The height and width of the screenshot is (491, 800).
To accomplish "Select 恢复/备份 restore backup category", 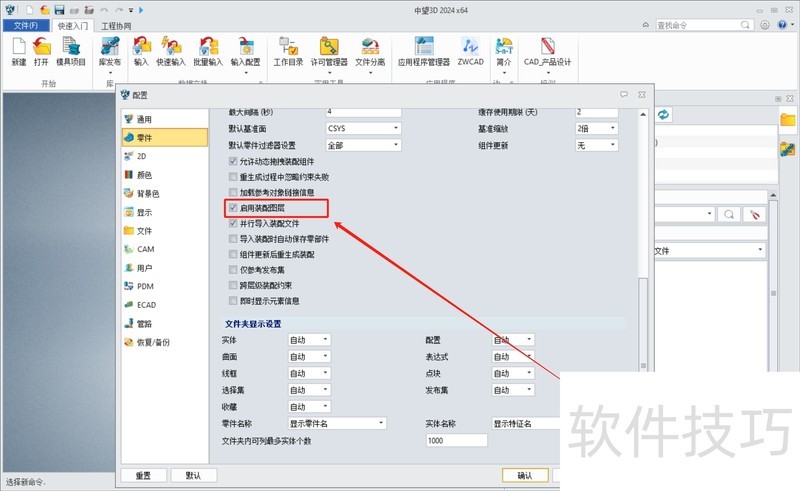I will pyautogui.click(x=165, y=342).
